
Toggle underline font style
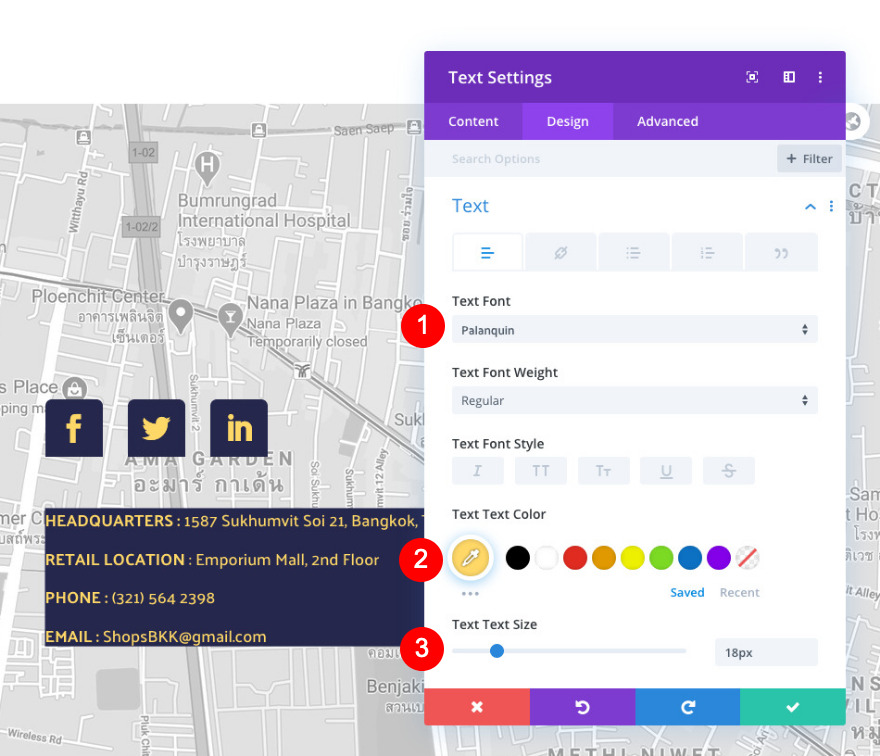(x=666, y=471)
